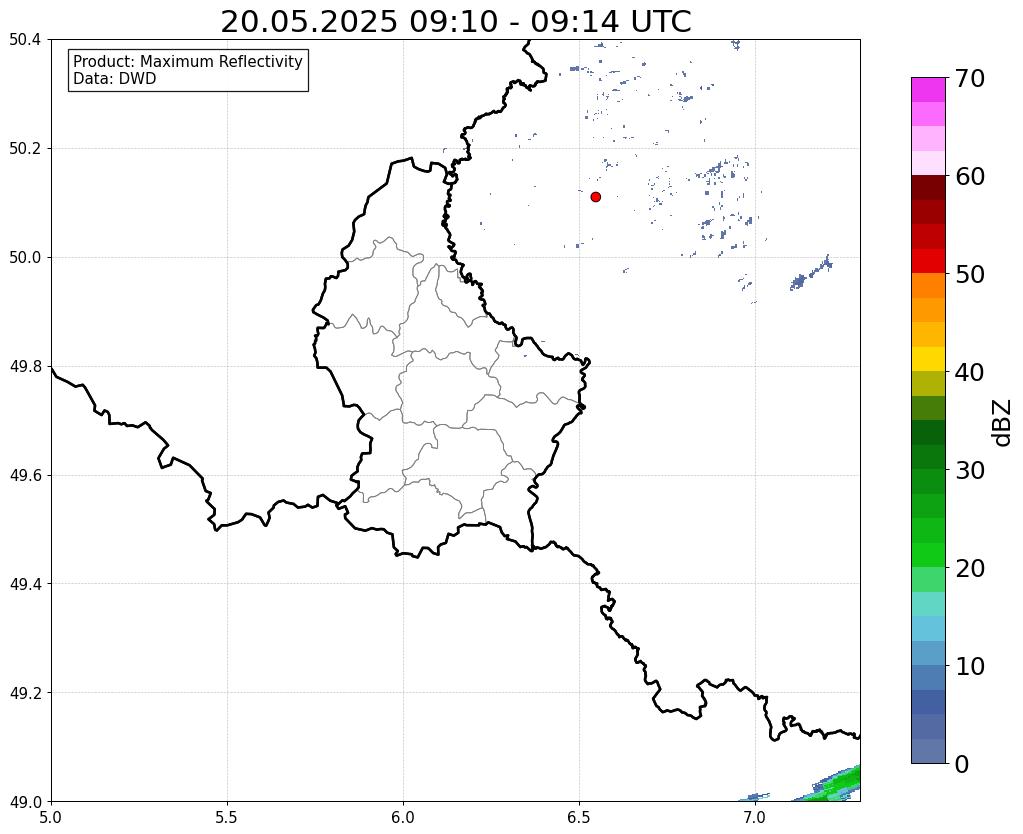Click longitude axis label 5.0
Screen dimensions: 1023x834
click(x=51, y=818)
